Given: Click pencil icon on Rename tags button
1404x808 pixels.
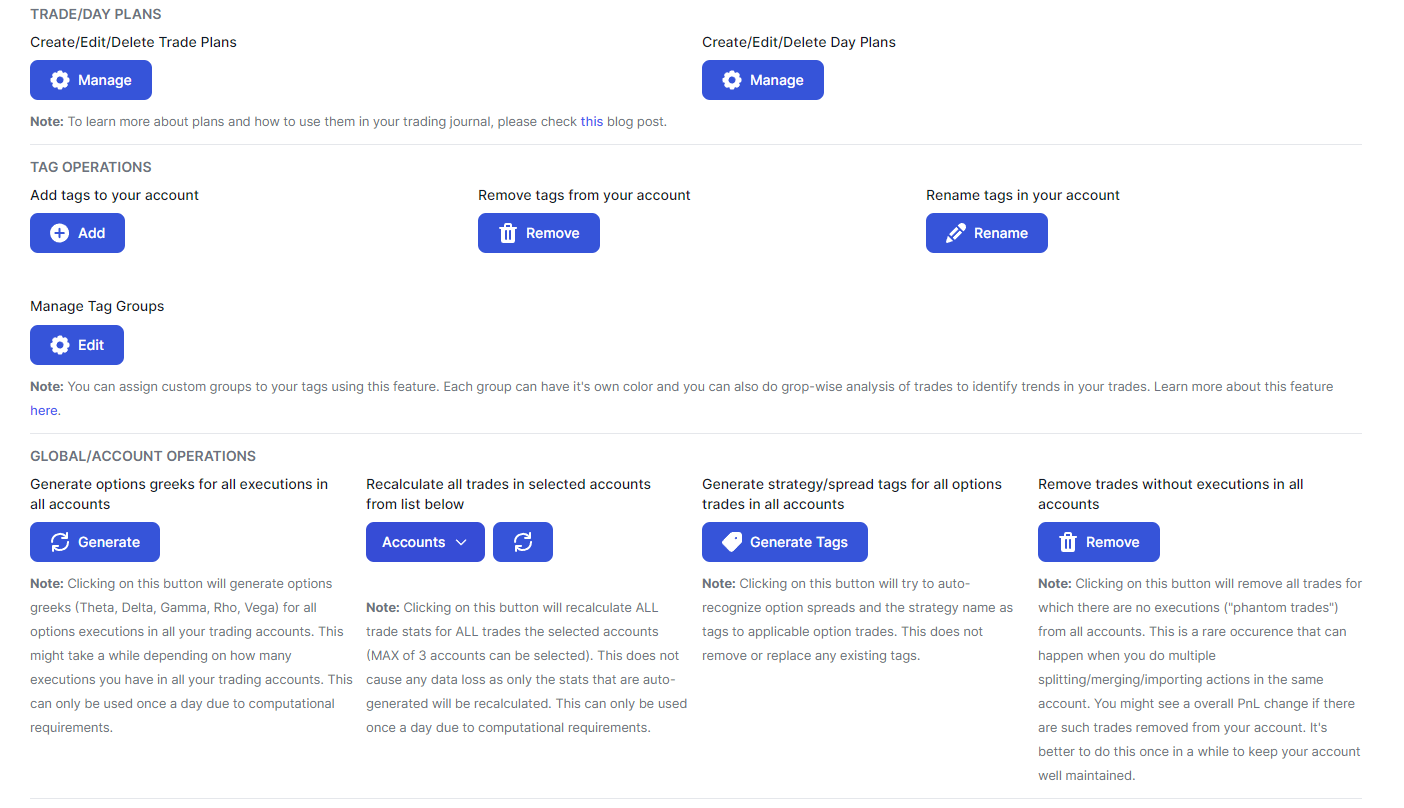Looking at the screenshot, I should (956, 233).
